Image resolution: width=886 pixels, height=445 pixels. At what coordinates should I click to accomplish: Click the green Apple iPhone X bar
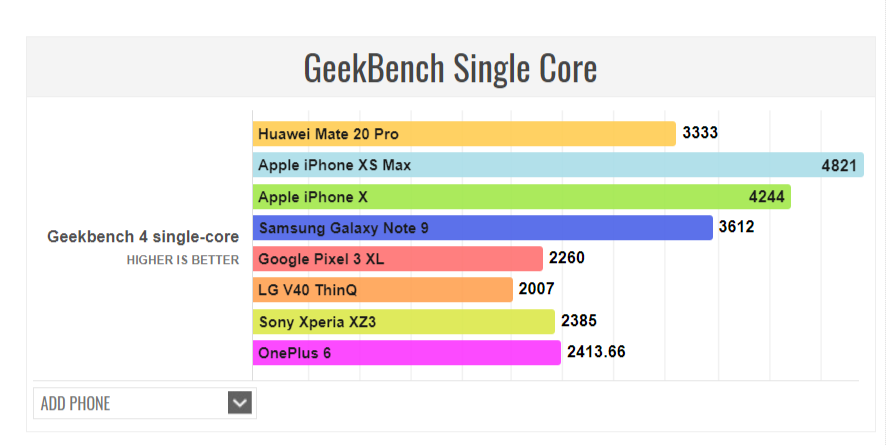tap(522, 197)
